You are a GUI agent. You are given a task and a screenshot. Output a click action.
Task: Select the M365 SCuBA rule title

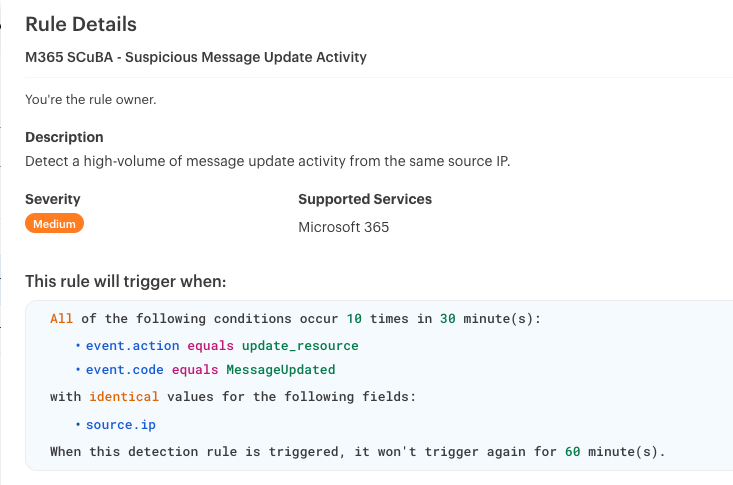(x=196, y=57)
